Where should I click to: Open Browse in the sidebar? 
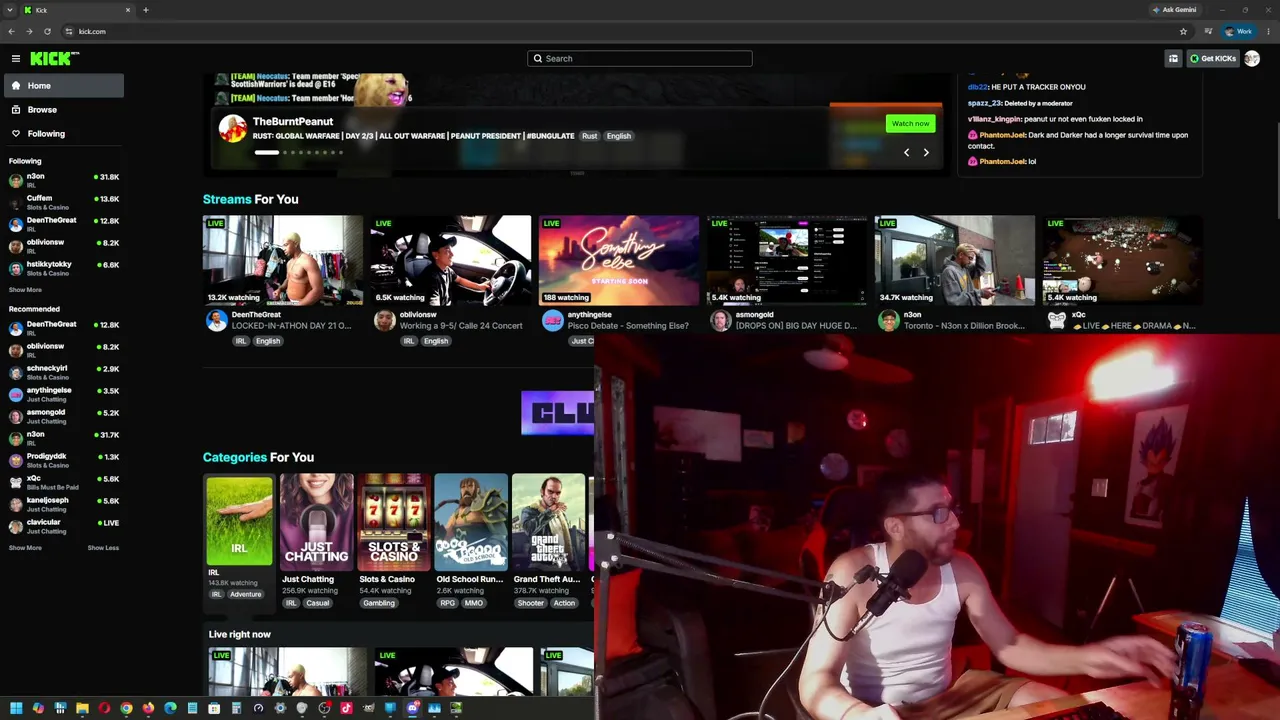pos(62,110)
